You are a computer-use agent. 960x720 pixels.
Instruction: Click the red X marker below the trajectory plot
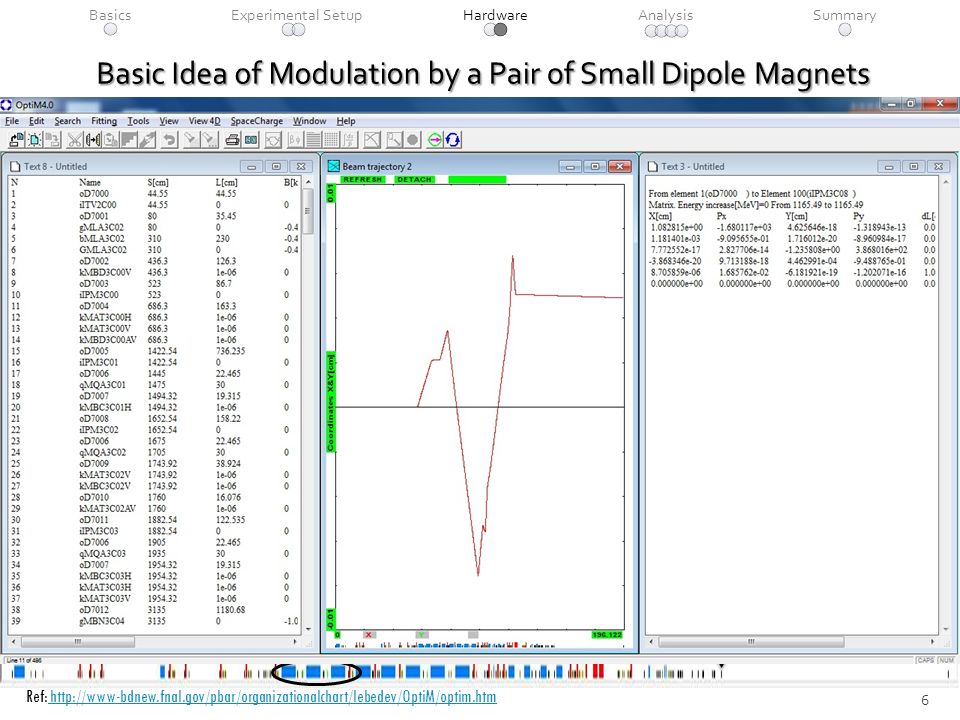[x=369, y=635]
